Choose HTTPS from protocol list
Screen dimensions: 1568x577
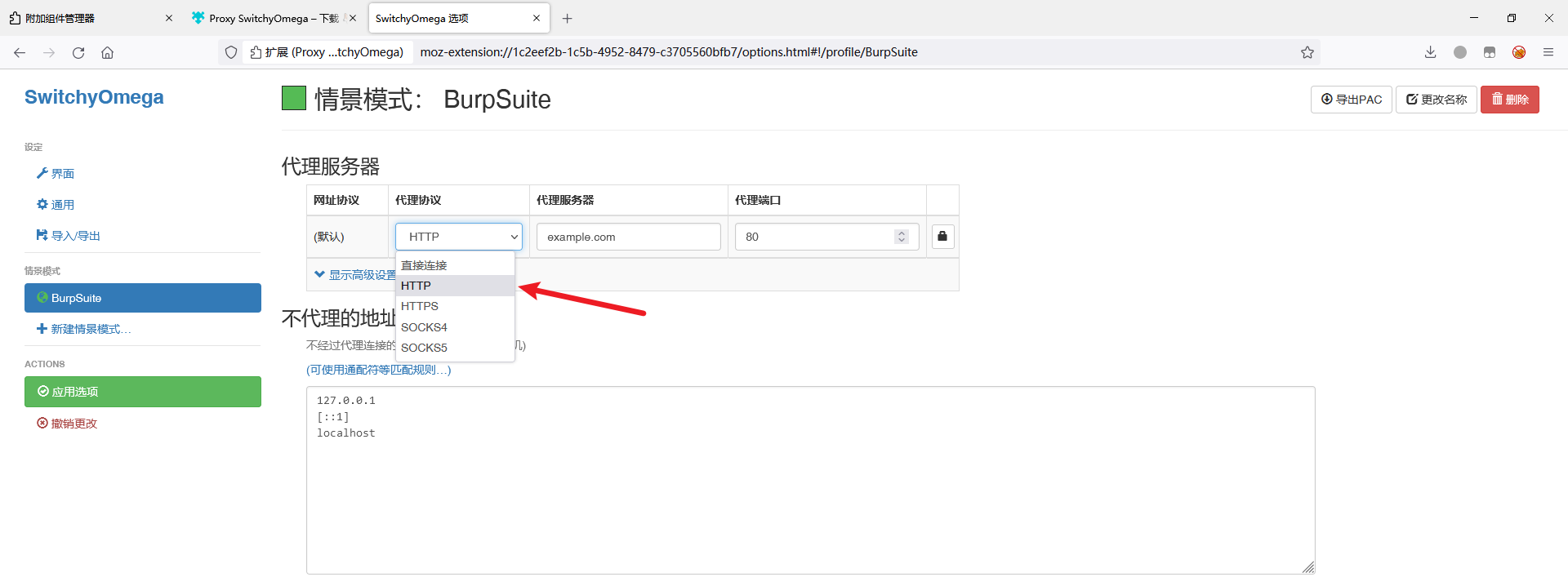coord(455,306)
